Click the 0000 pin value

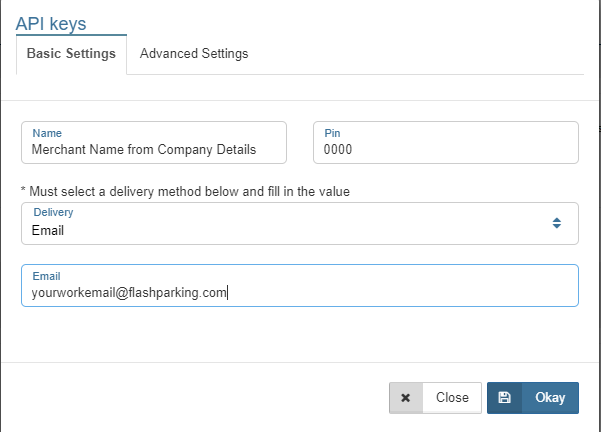pos(337,150)
